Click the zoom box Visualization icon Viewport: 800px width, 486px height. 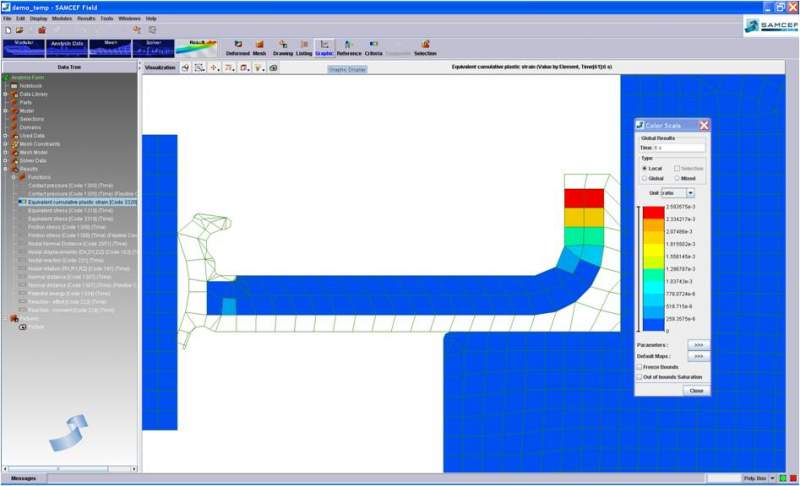click(199, 67)
